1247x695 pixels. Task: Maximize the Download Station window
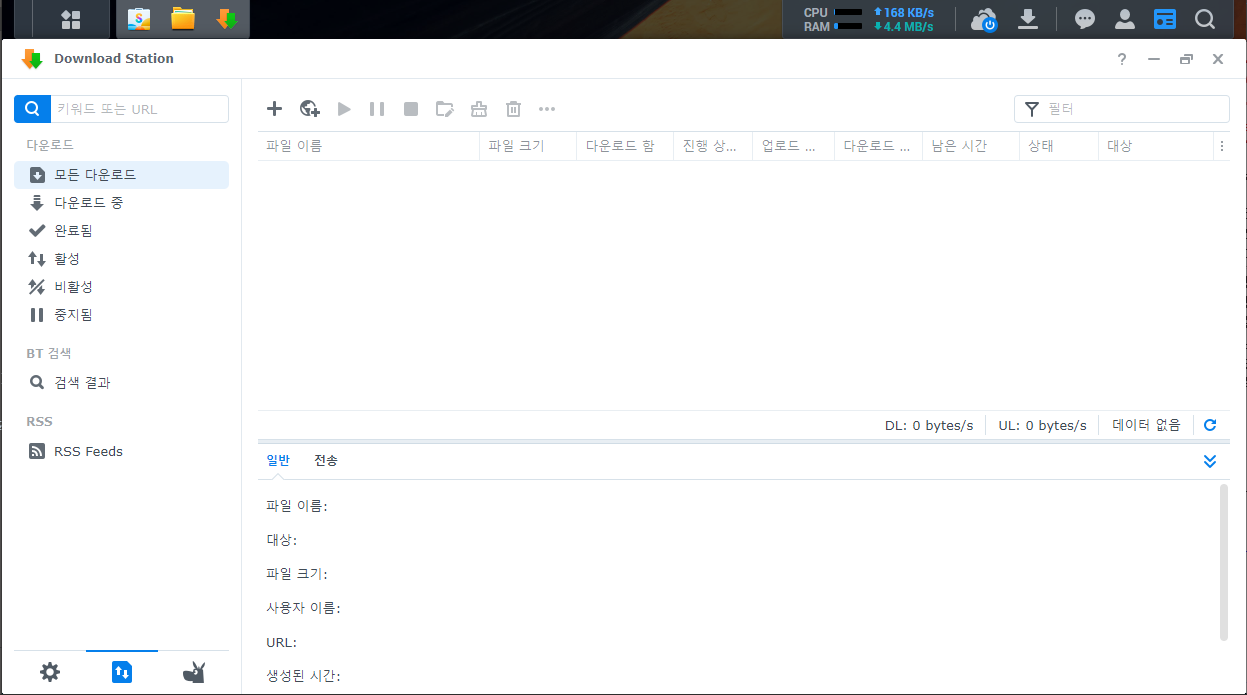tap(1186, 59)
